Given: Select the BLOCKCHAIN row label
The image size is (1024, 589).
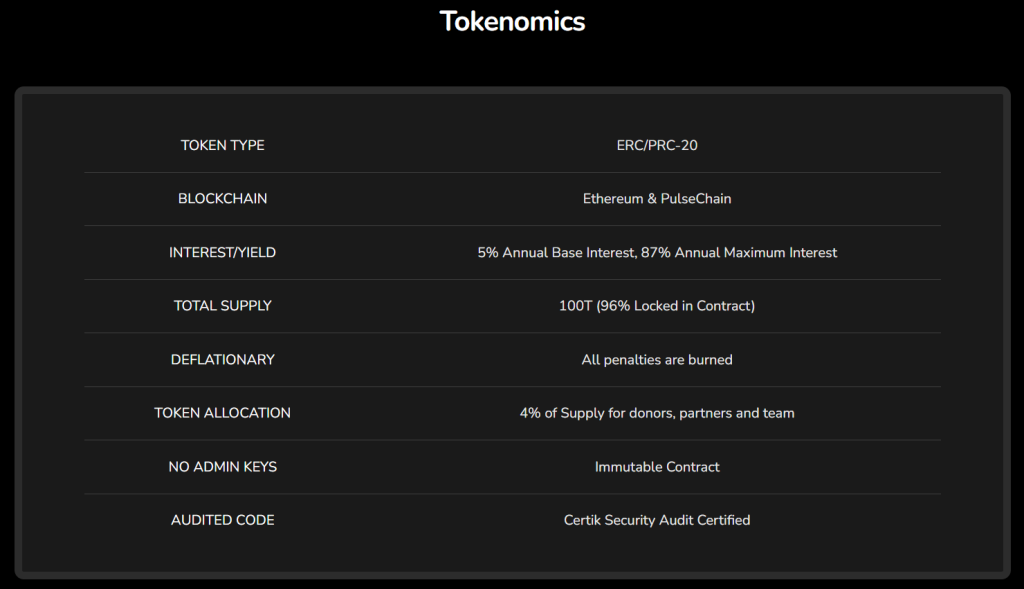Looking at the screenshot, I should (223, 199).
